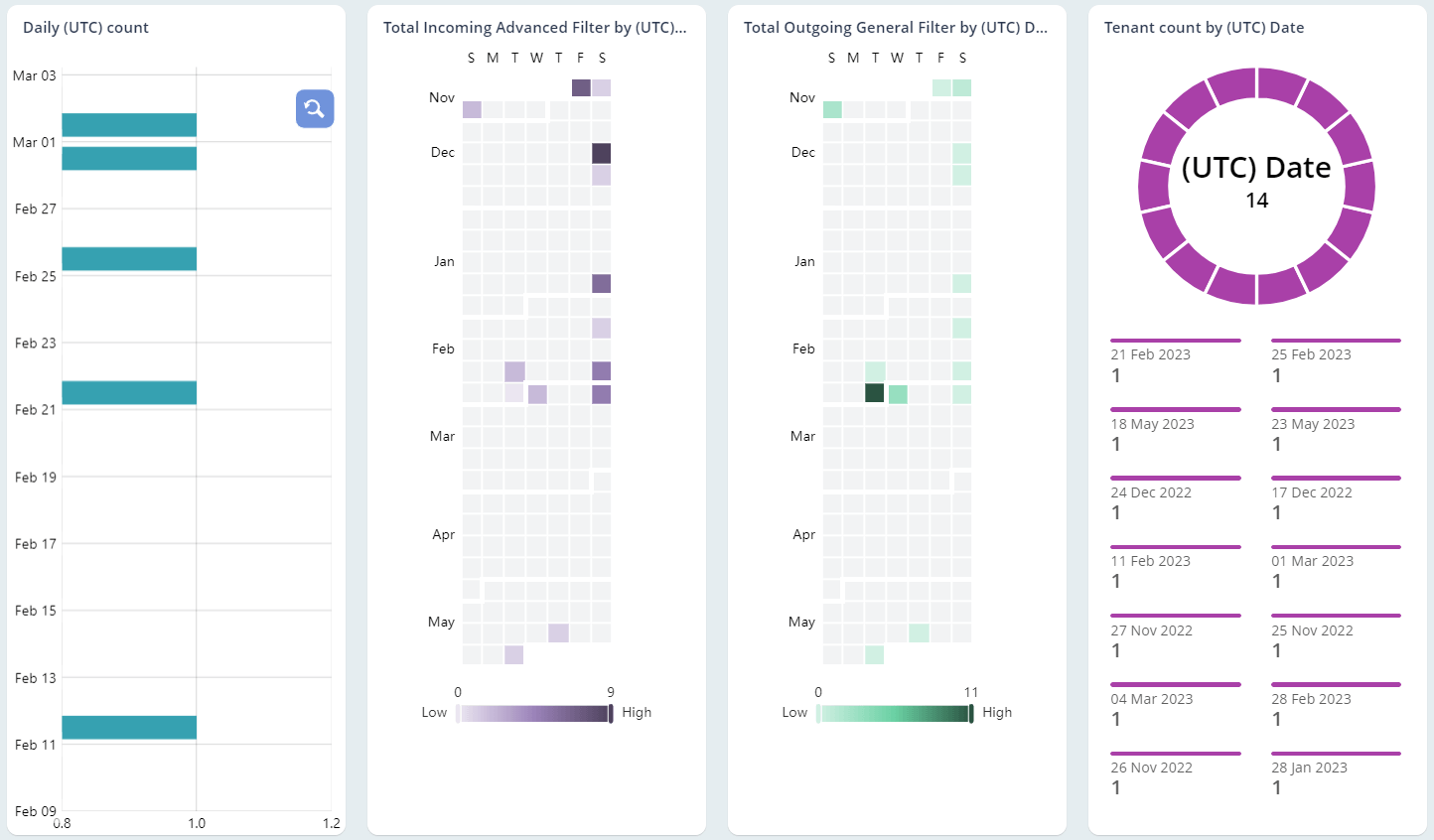Click the November Friday cell in Incoming Advanced Filter

pos(580,87)
